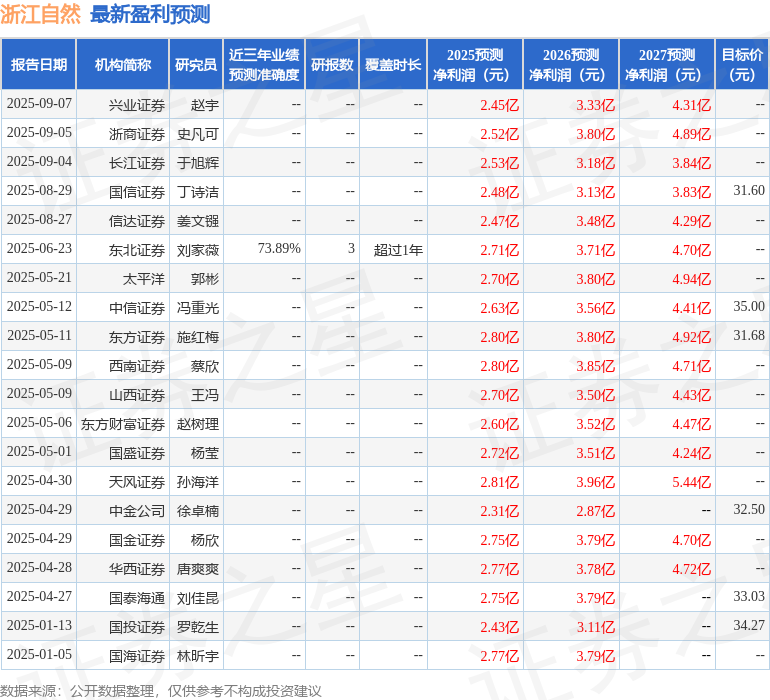Select analyst 史凡可 cell

[x=198, y=134]
